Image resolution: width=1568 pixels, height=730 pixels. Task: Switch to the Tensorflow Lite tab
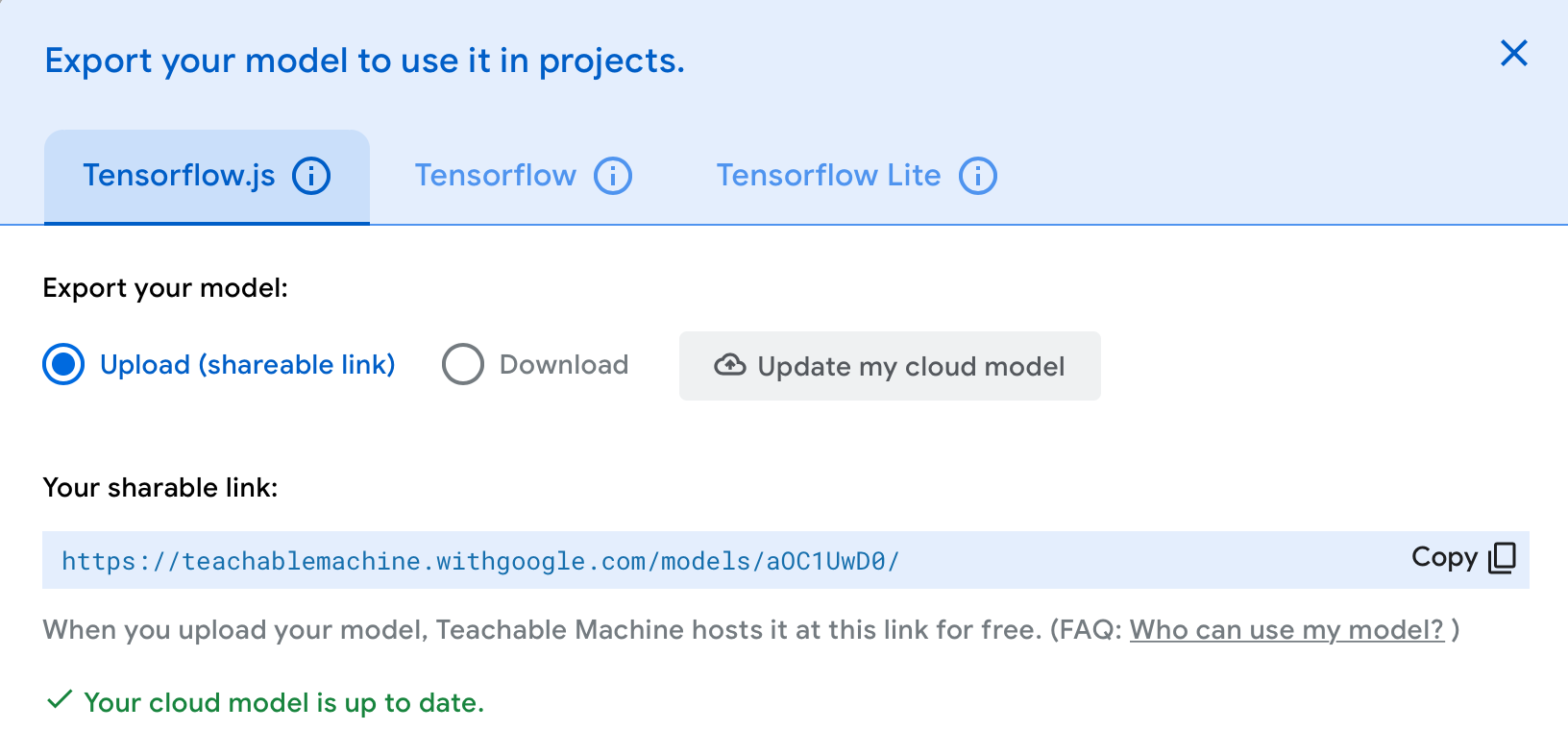click(x=856, y=177)
